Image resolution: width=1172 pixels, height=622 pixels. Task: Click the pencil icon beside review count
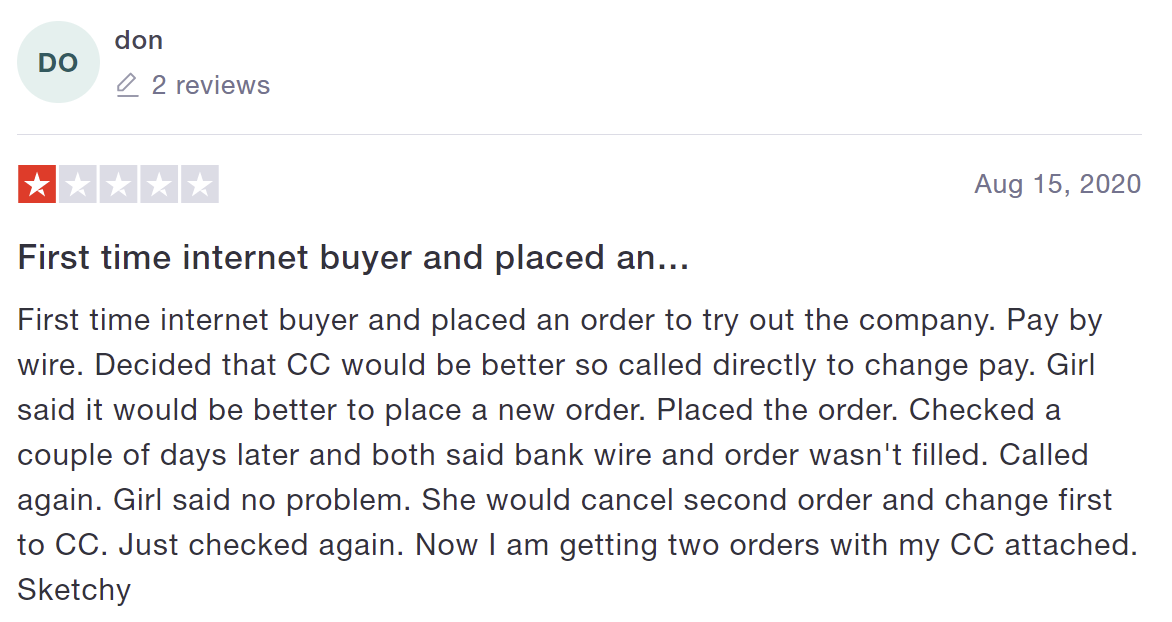[127, 85]
